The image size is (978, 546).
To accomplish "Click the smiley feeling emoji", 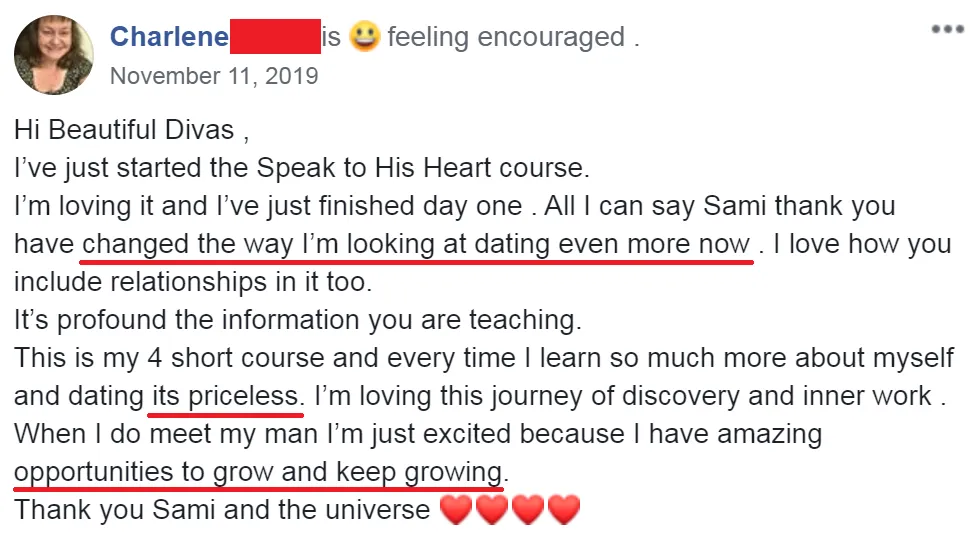I will click(364, 36).
